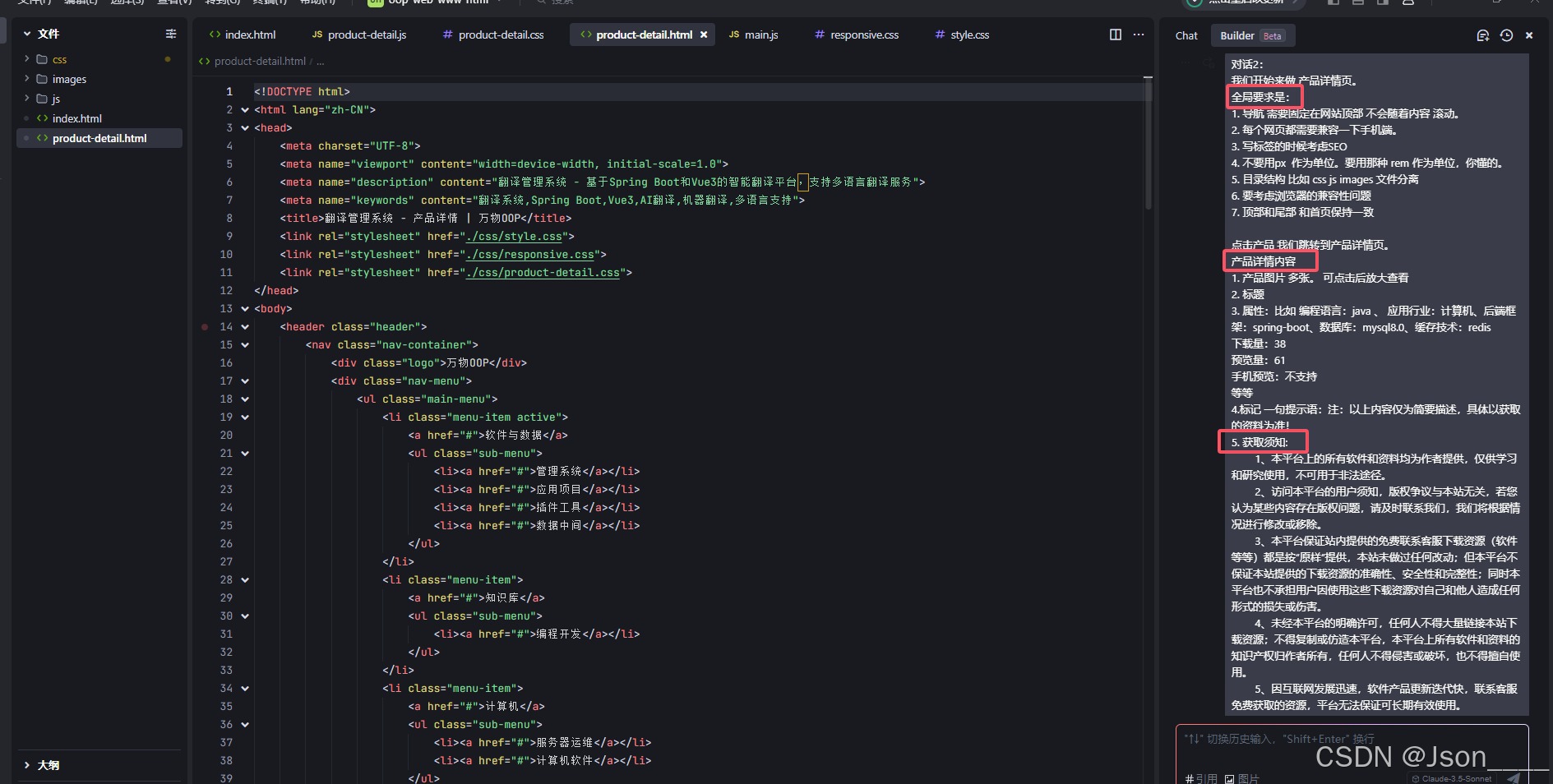Image resolution: width=1553 pixels, height=784 pixels.
Task: Click the editor vertical scrollbar thumb
Action: (1148, 144)
